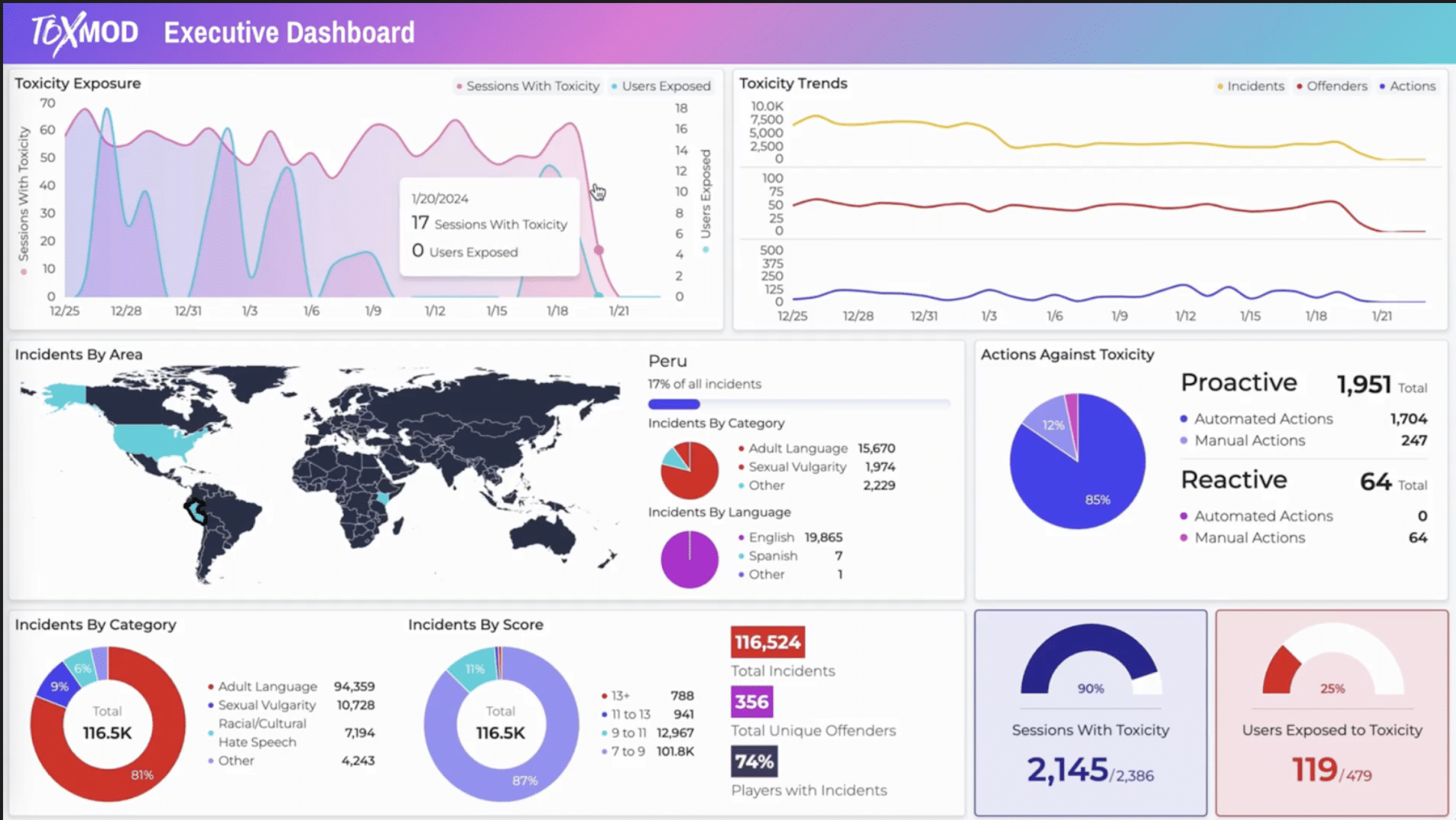Select Australia on the incidents map

click(542, 535)
